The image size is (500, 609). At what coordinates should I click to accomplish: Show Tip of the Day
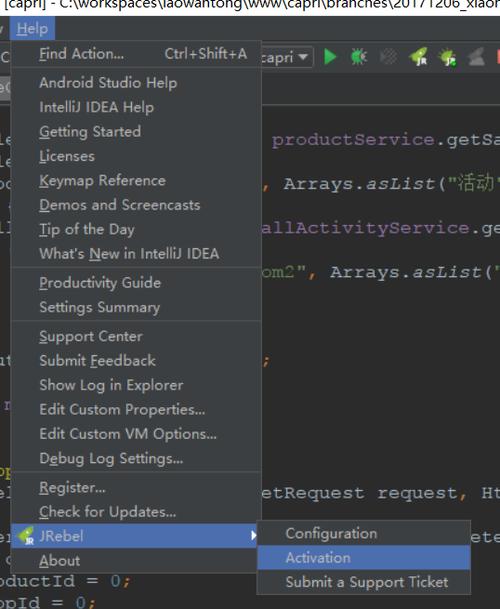click(x=136, y=229)
